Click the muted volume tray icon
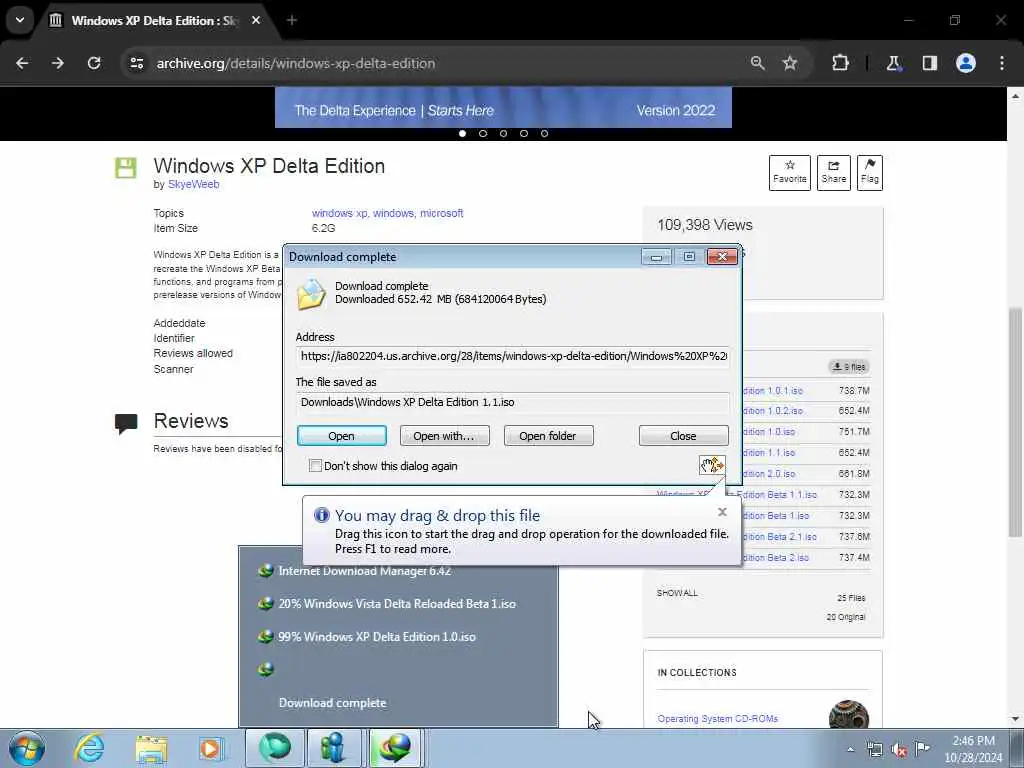The width and height of the screenshot is (1024, 768). coord(899,749)
